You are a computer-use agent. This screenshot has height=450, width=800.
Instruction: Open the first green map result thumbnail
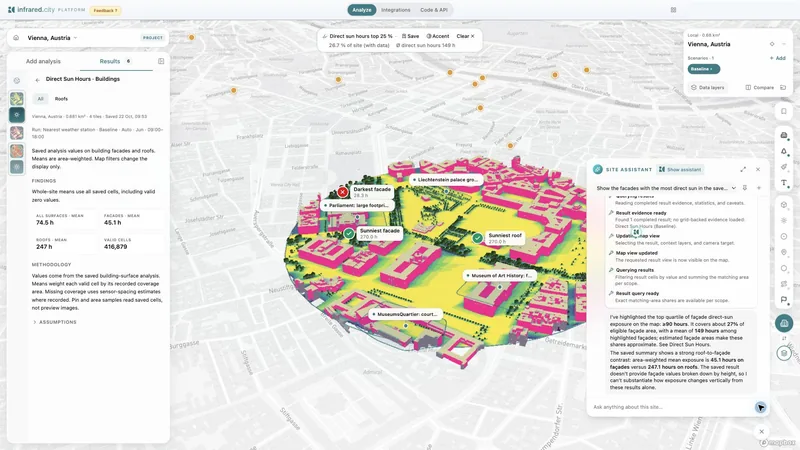click(x=17, y=98)
